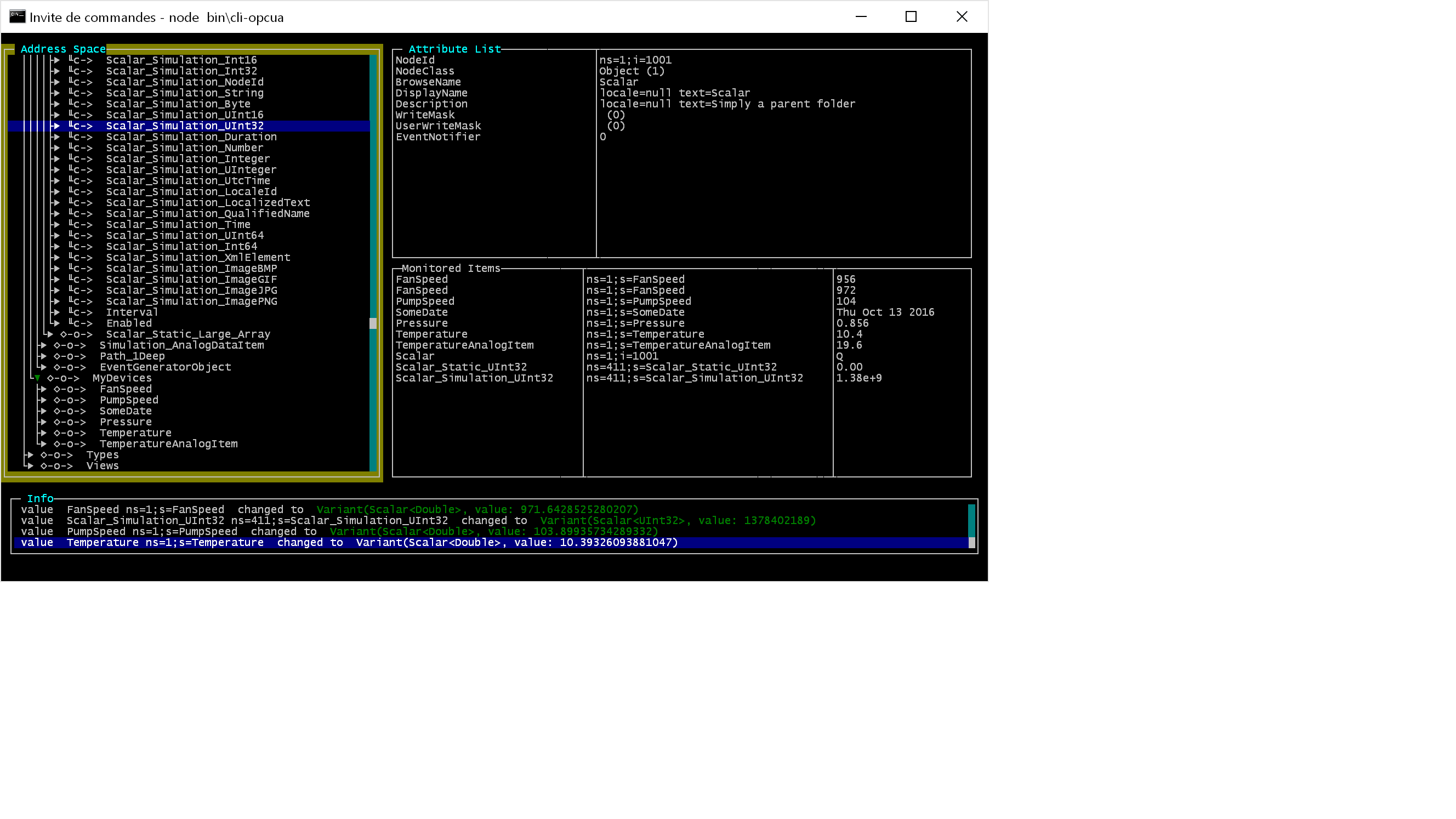Expand the FanSpeed node under MyDevices
The width and height of the screenshot is (1456, 819).
point(43,389)
